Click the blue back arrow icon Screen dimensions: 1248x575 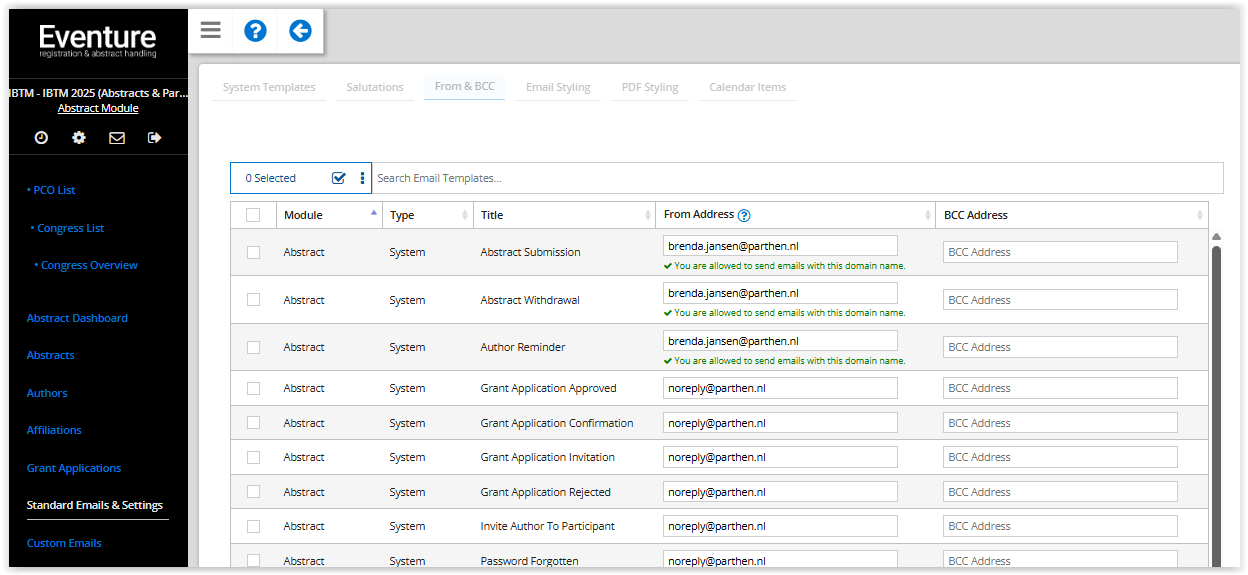point(300,31)
